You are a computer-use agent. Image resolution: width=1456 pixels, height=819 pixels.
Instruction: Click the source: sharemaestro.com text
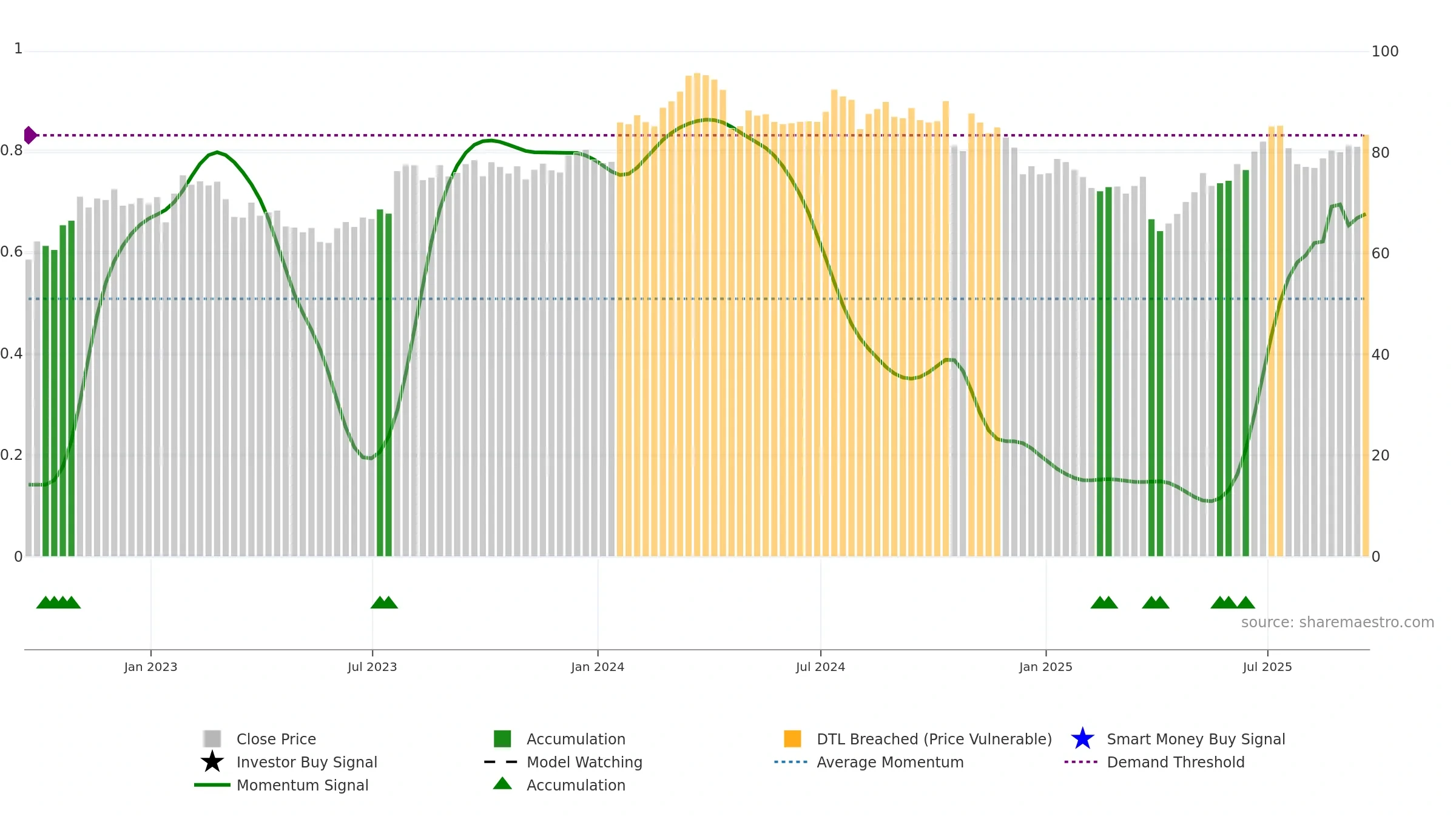(x=1338, y=622)
